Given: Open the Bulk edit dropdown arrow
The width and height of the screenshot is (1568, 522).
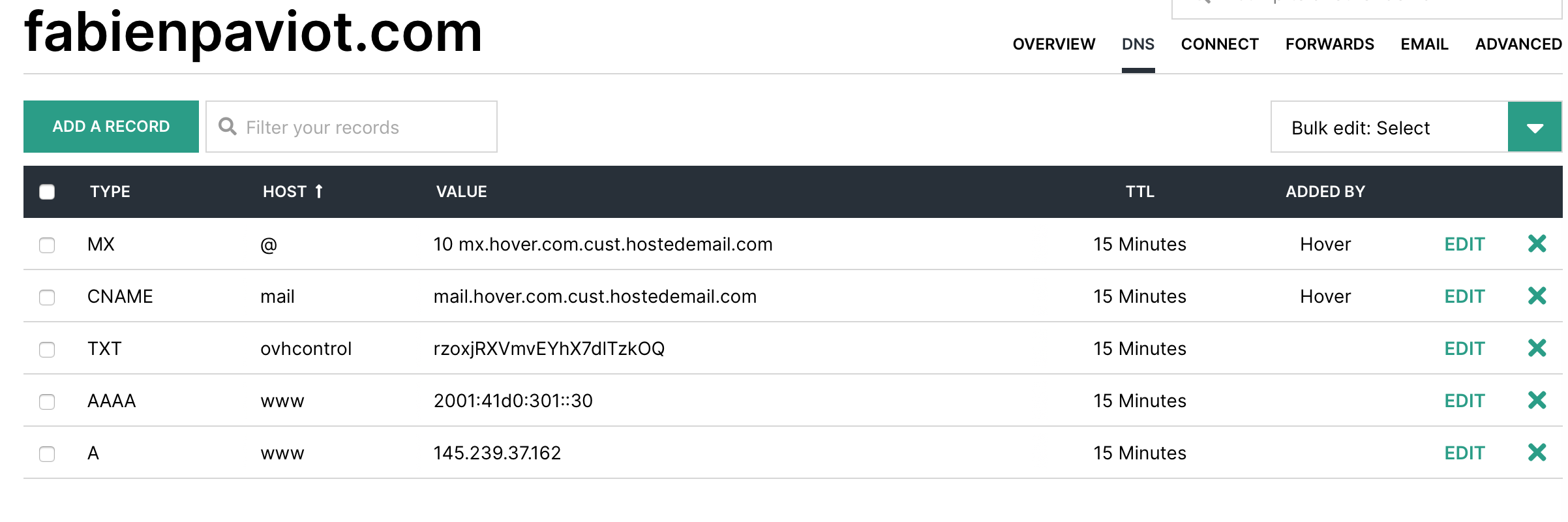Looking at the screenshot, I should [x=1534, y=127].
